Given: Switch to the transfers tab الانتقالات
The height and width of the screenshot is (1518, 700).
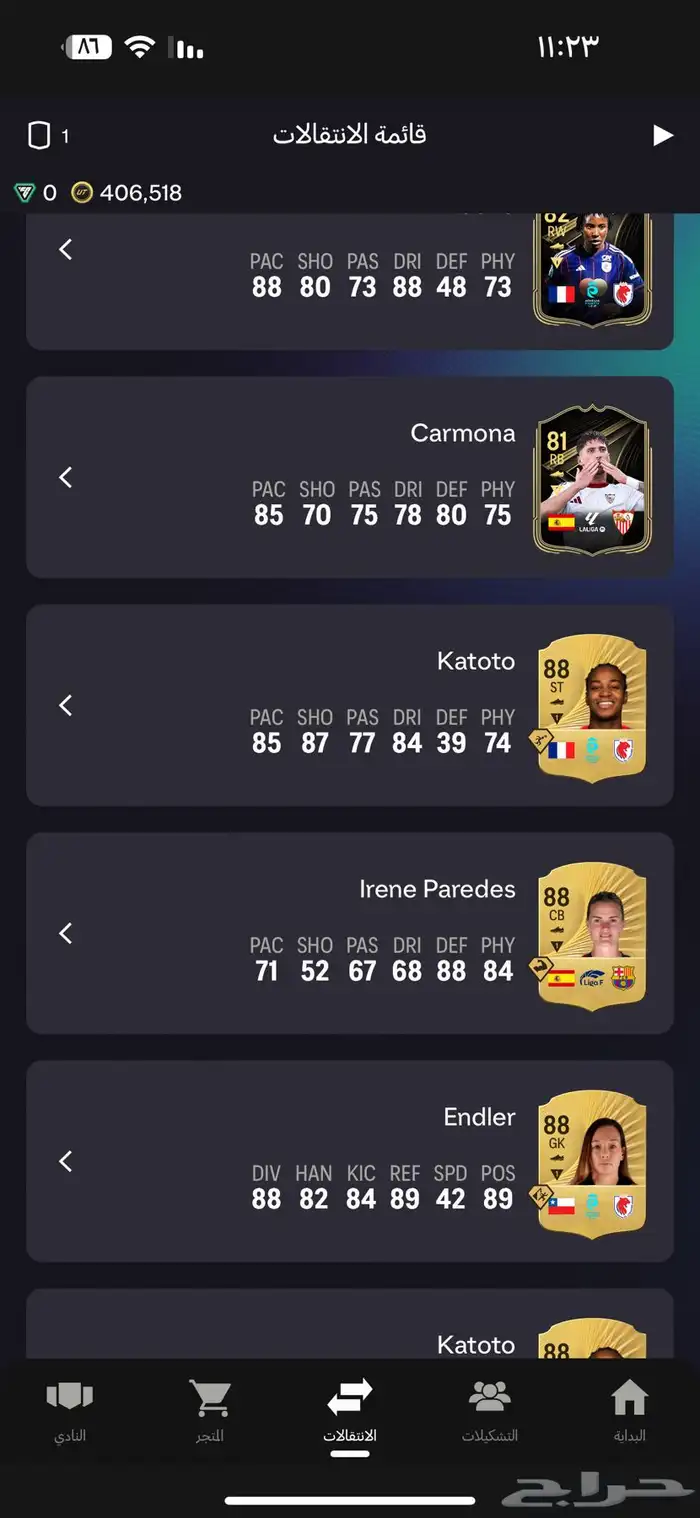Looking at the screenshot, I should click(x=350, y=1409).
